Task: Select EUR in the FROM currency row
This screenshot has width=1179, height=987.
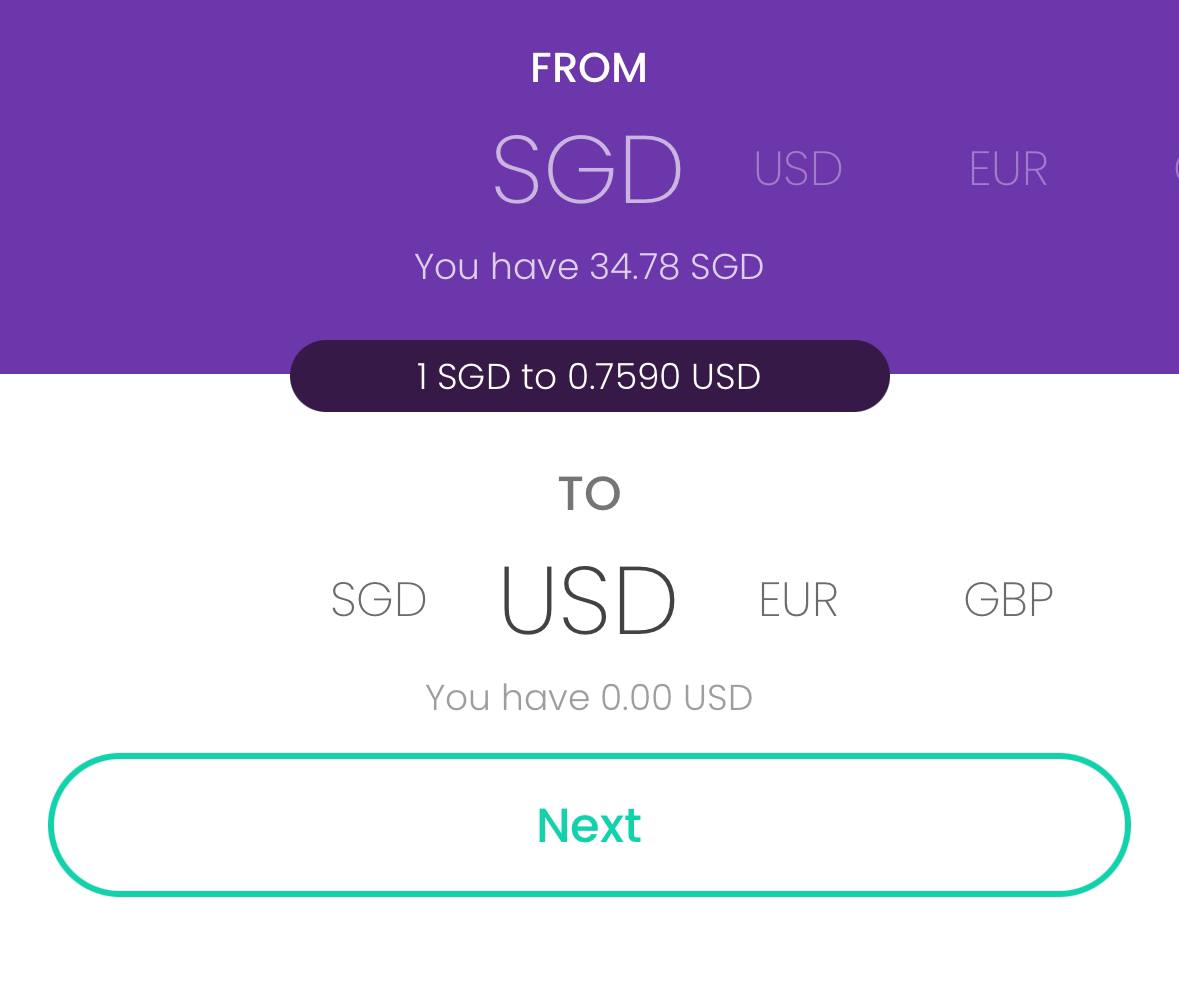Action: [1007, 168]
